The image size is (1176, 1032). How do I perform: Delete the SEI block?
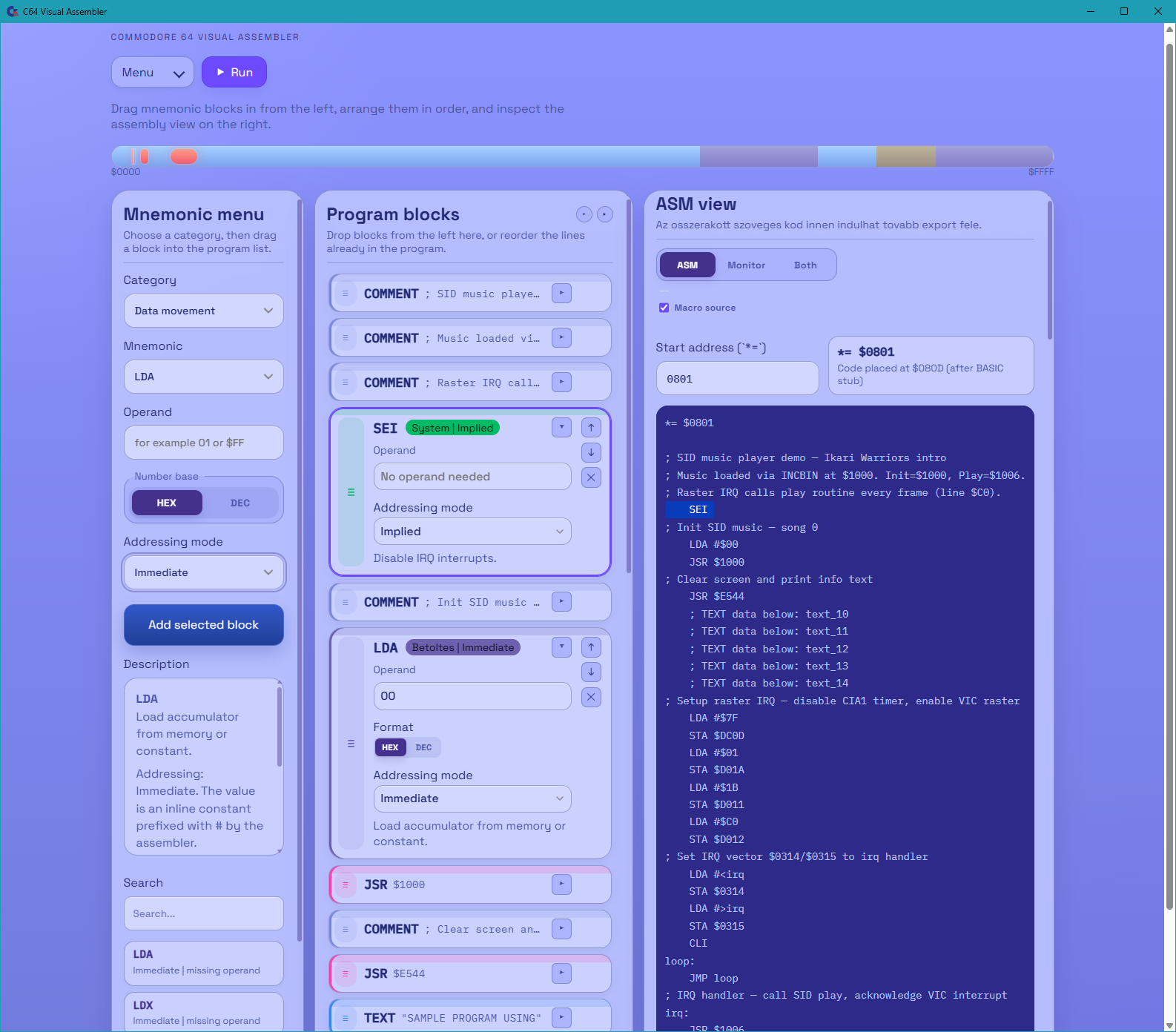591,477
